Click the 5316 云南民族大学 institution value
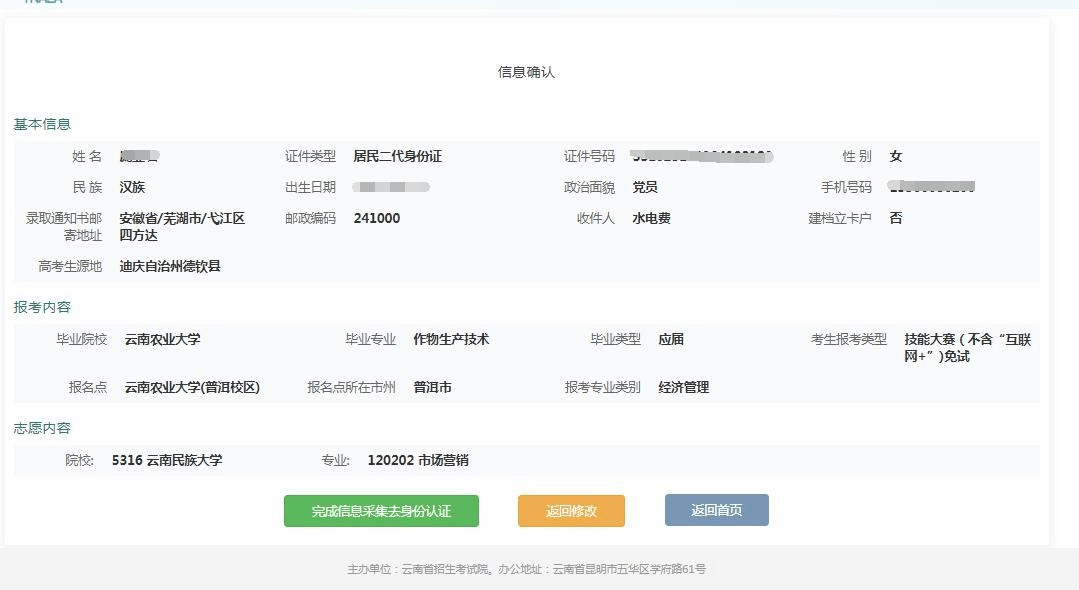The width and height of the screenshot is (1079, 590). pyautogui.click(x=167, y=460)
